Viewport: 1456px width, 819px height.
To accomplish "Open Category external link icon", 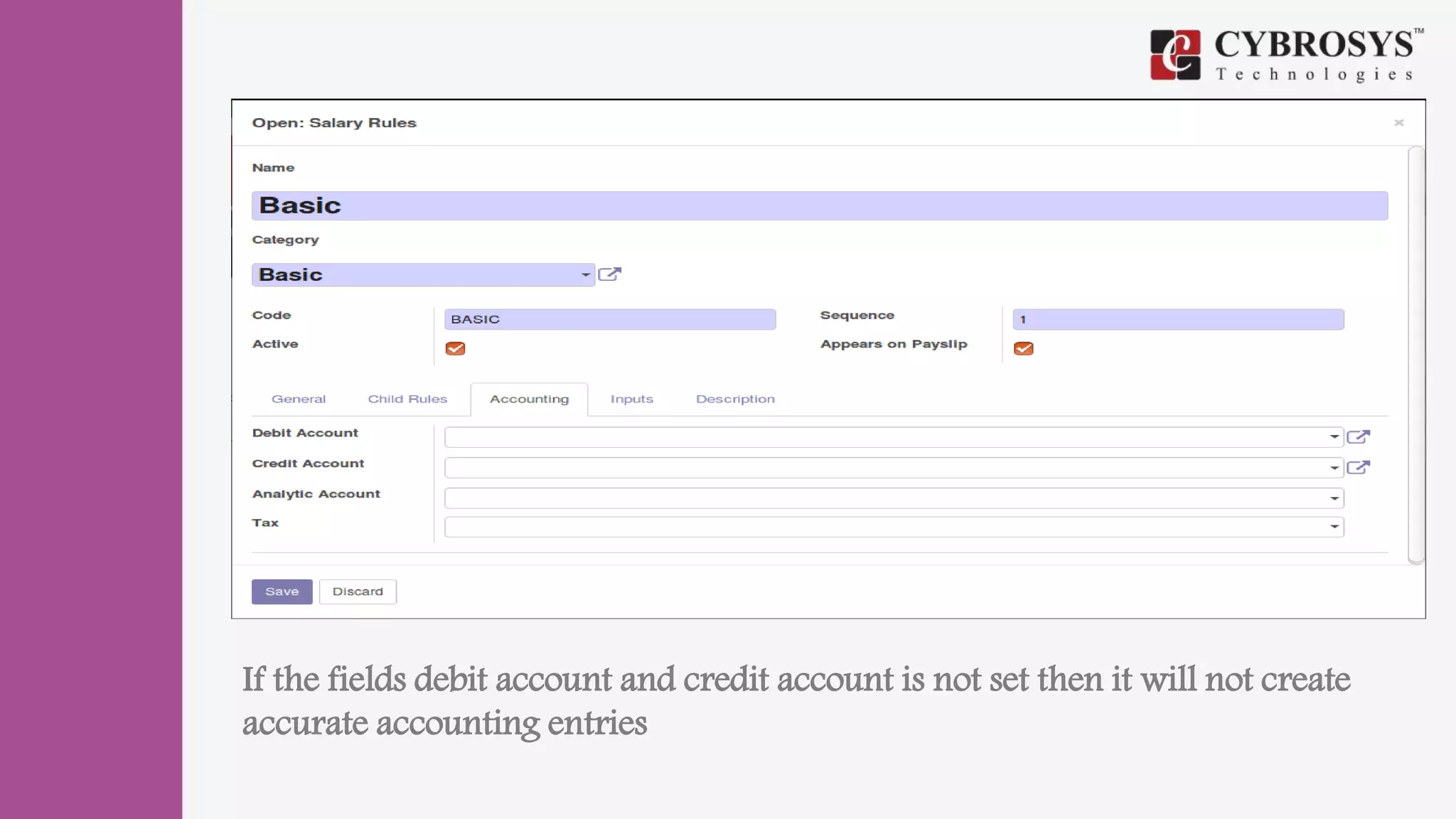I will 609,274.
